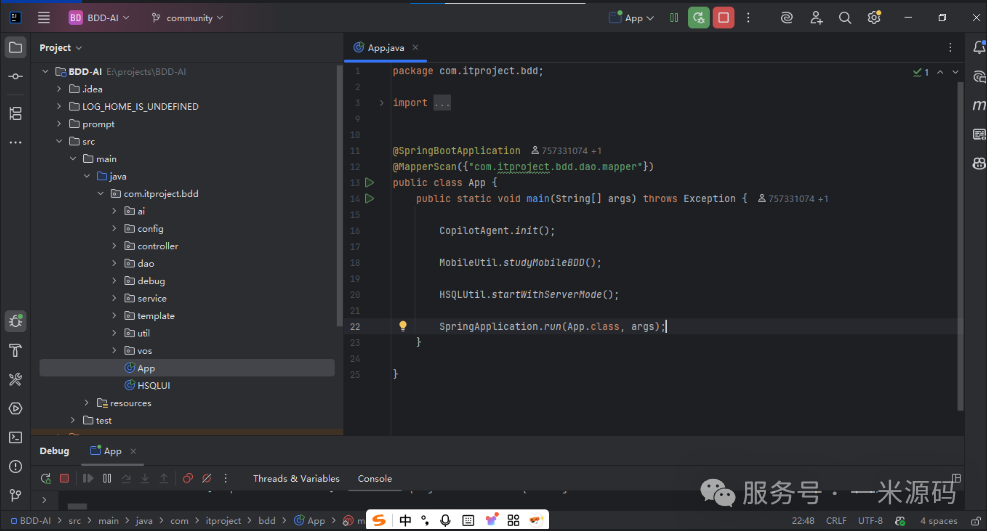The image size is (987, 531).
Task: Stop App in the Debug panel toolbar
Action: click(64, 478)
